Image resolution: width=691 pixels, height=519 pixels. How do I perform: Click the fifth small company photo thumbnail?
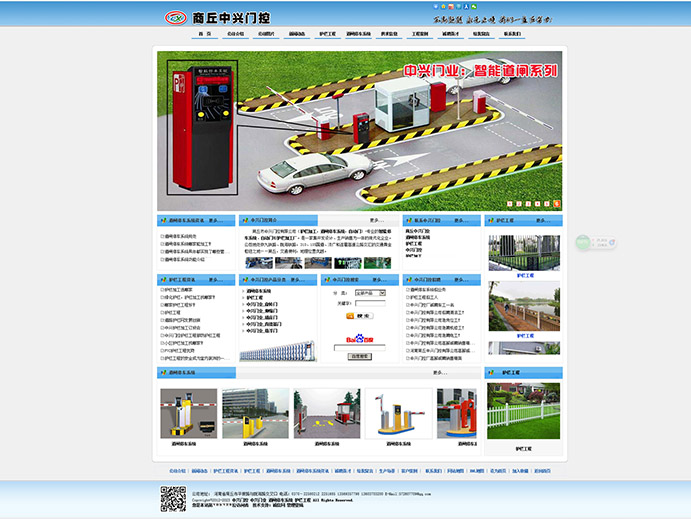(x=377, y=263)
